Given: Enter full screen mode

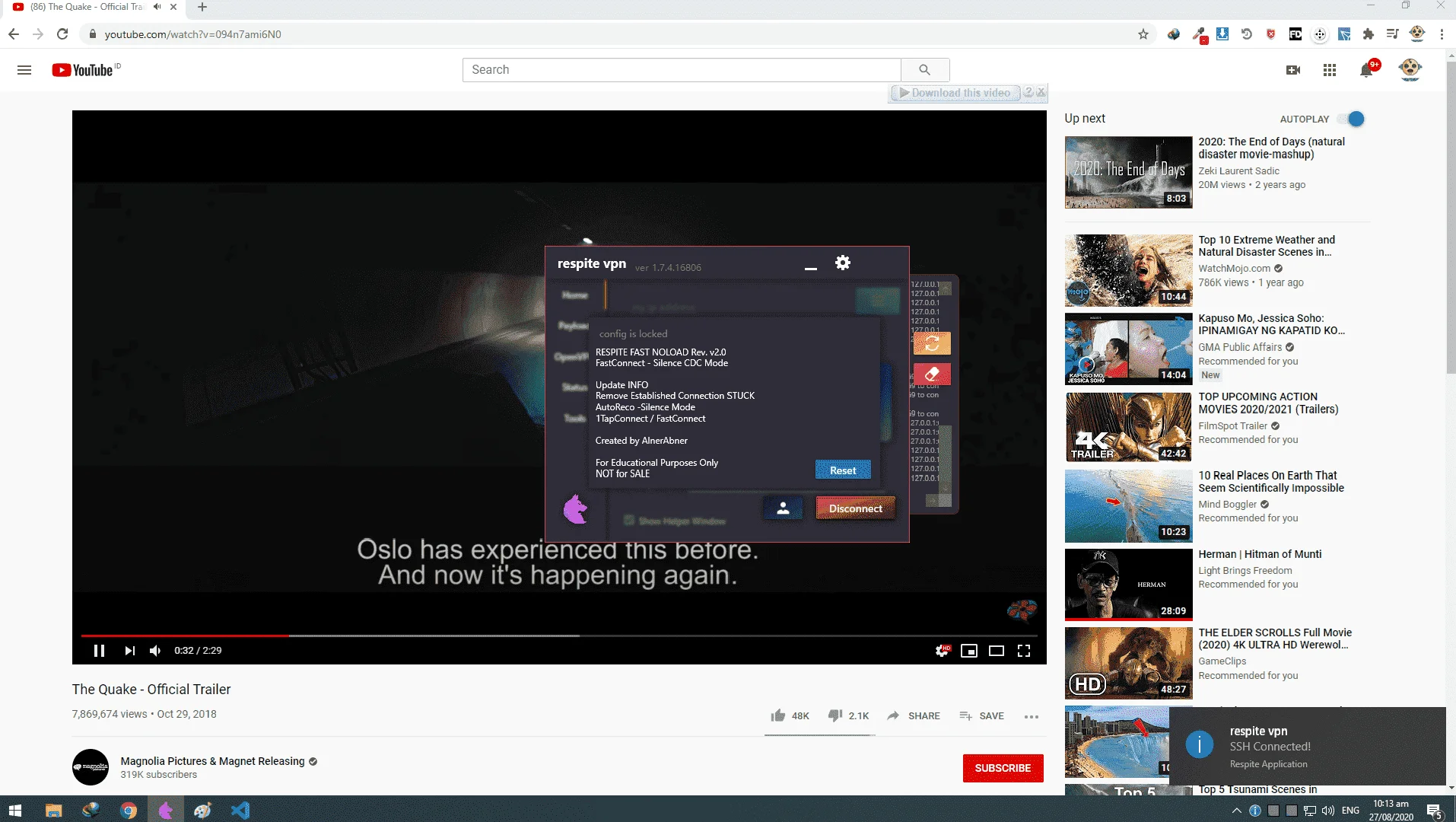Looking at the screenshot, I should click(x=1024, y=651).
